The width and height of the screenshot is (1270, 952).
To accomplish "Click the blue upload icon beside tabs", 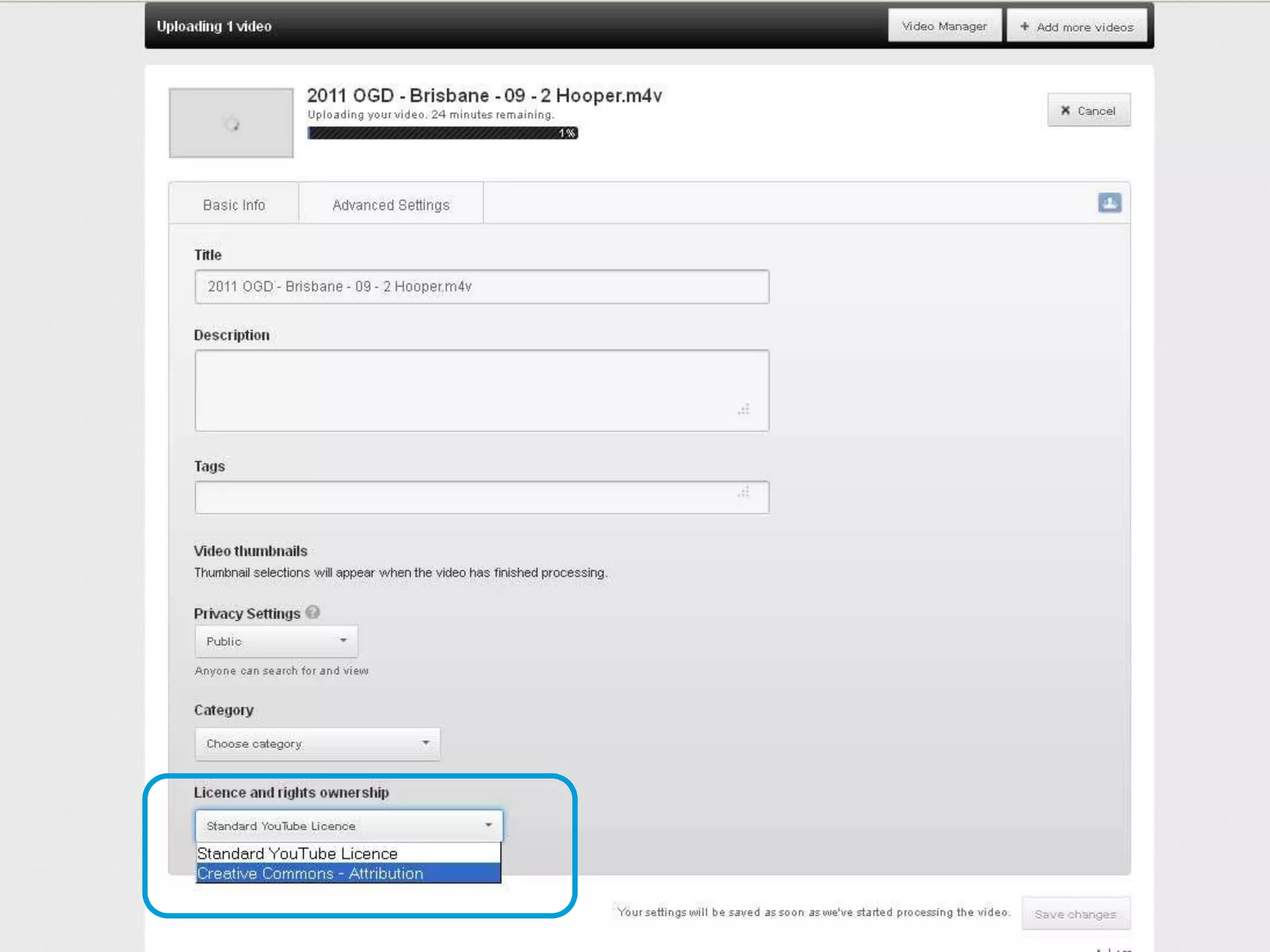I will 1109,203.
